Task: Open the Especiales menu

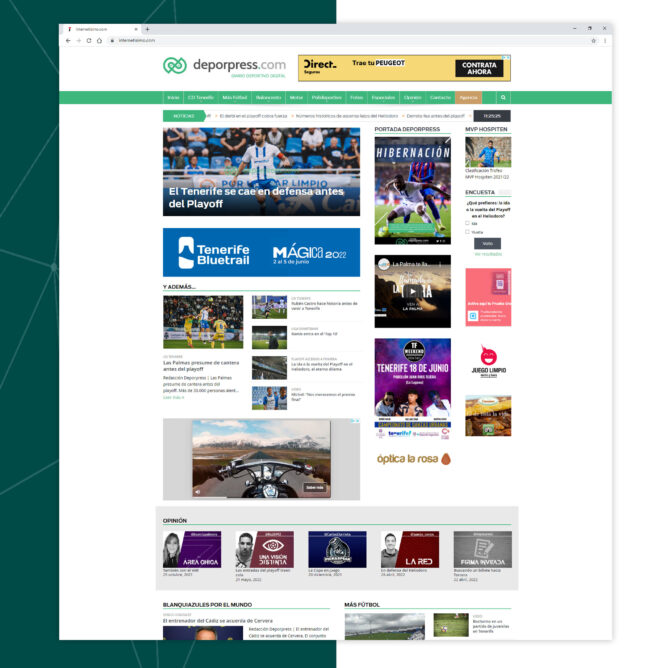Action: tap(383, 98)
